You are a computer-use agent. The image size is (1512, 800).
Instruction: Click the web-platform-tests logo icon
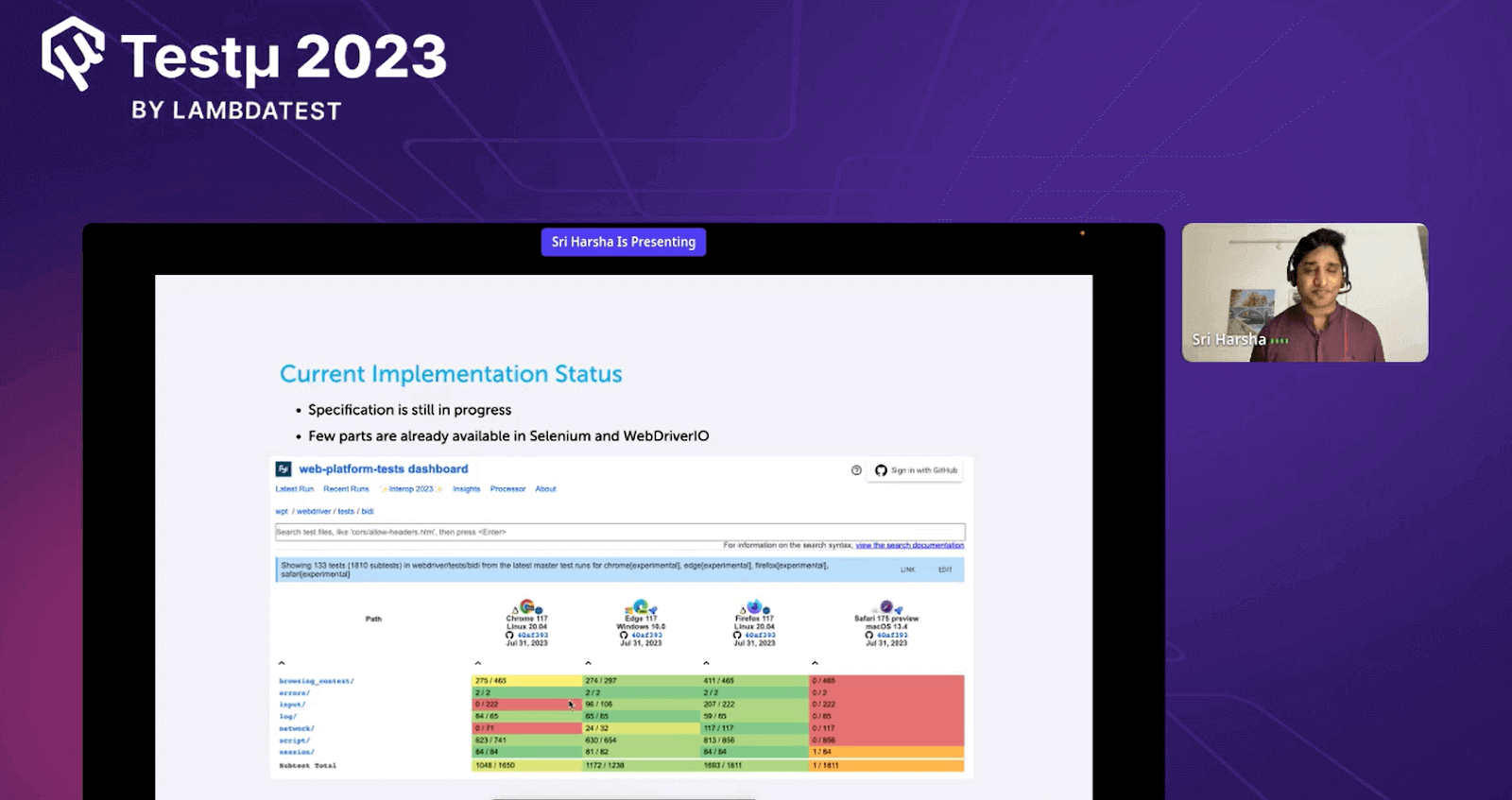coord(283,468)
